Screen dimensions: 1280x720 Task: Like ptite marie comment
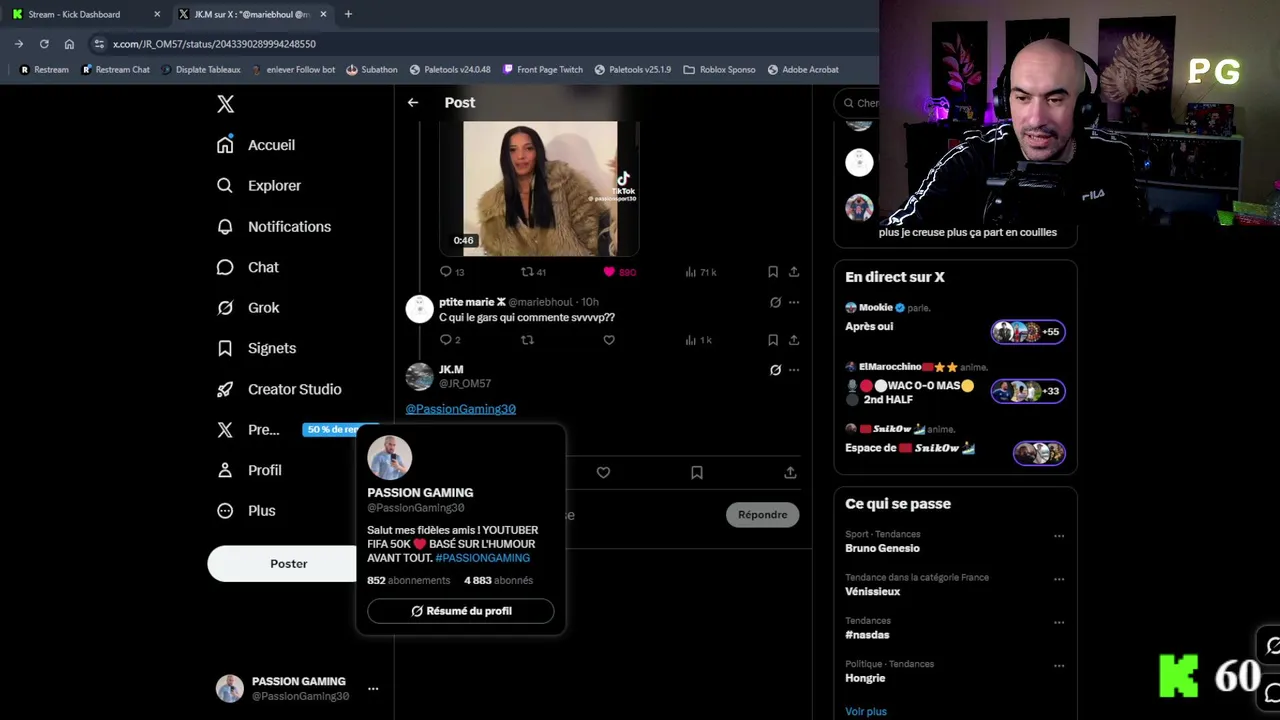click(609, 340)
